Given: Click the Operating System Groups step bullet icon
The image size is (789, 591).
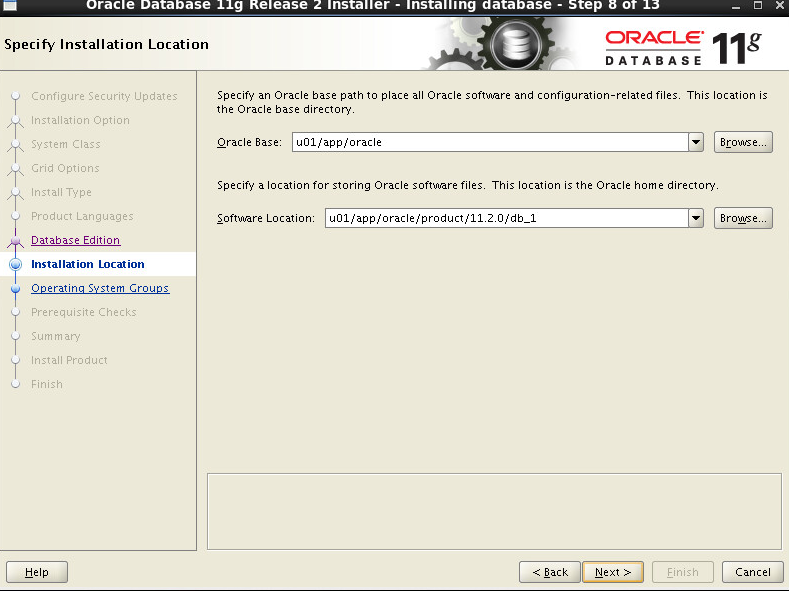Looking at the screenshot, I should pyautogui.click(x=16, y=288).
